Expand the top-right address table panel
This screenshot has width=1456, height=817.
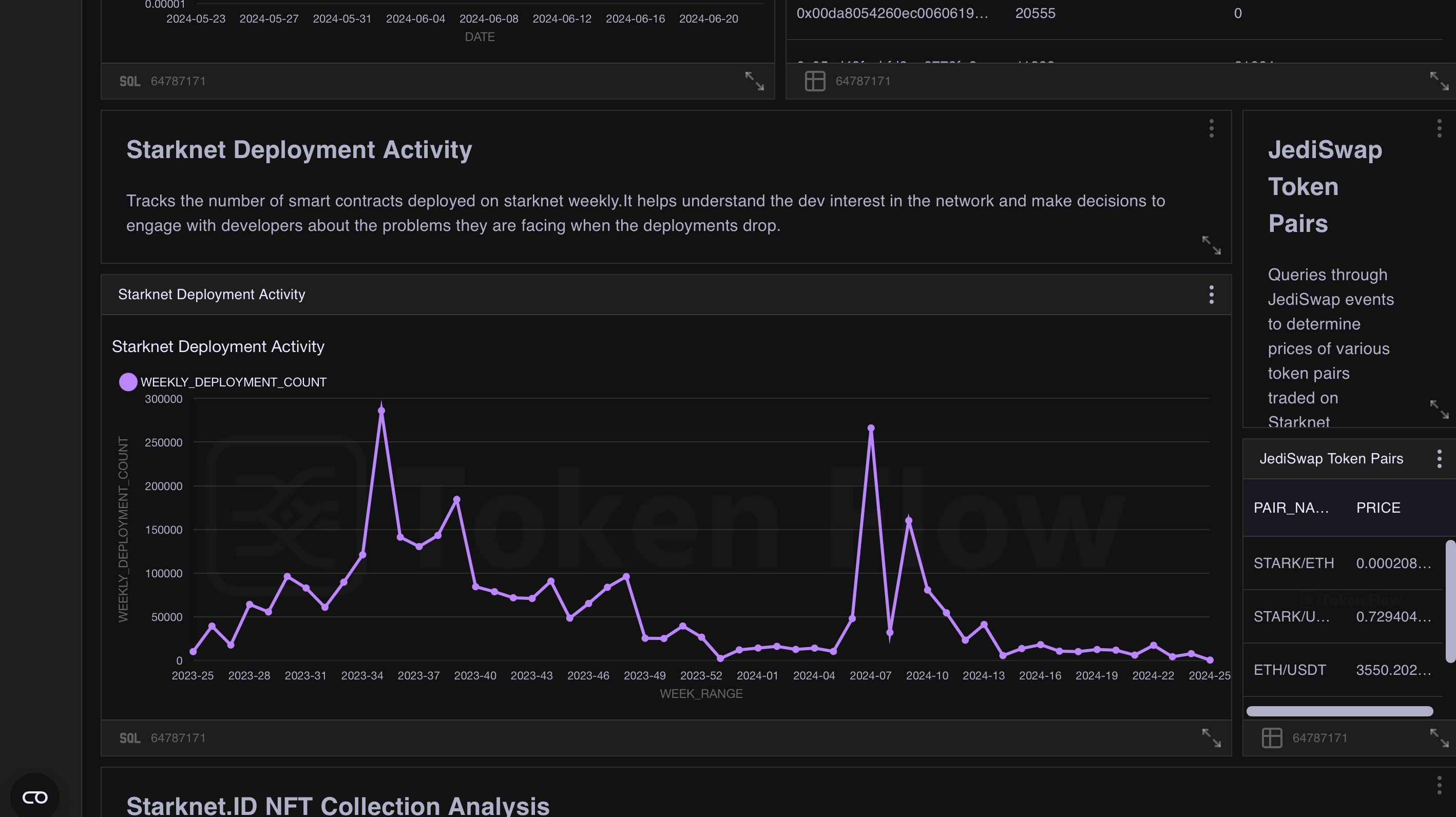pyautogui.click(x=1439, y=81)
